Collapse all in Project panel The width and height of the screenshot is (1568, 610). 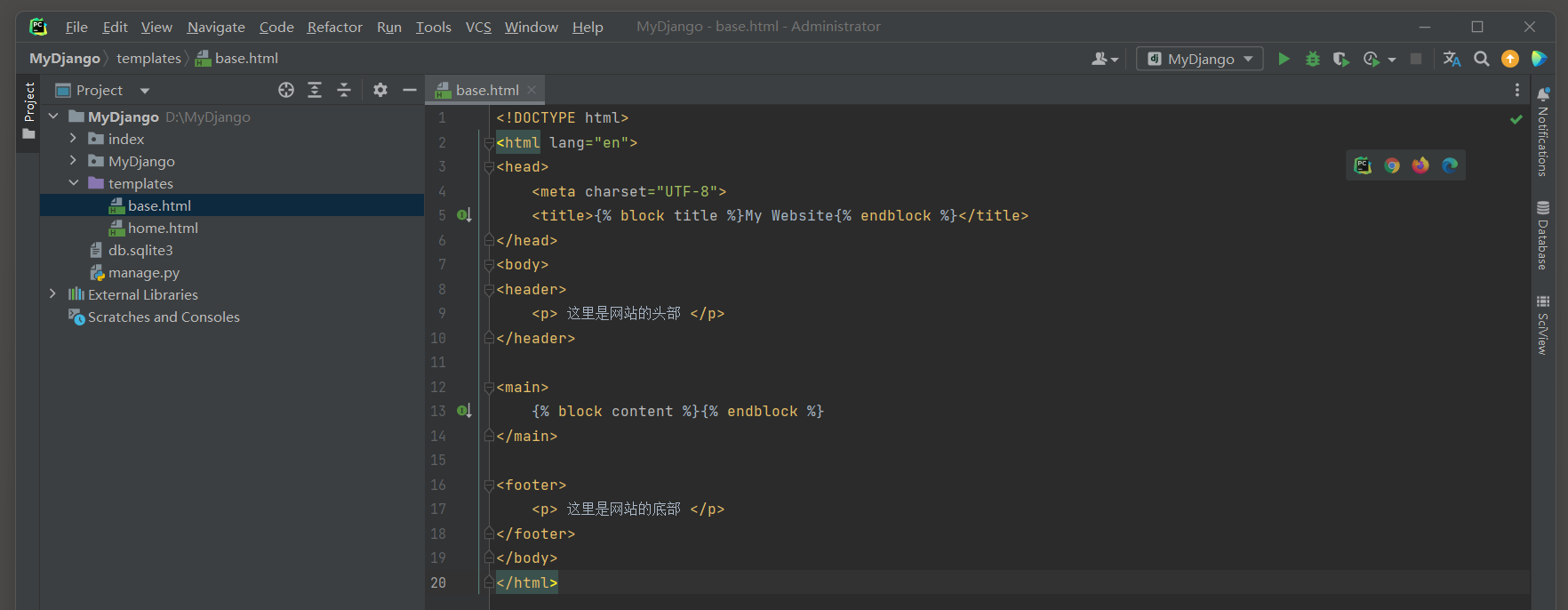click(x=344, y=90)
